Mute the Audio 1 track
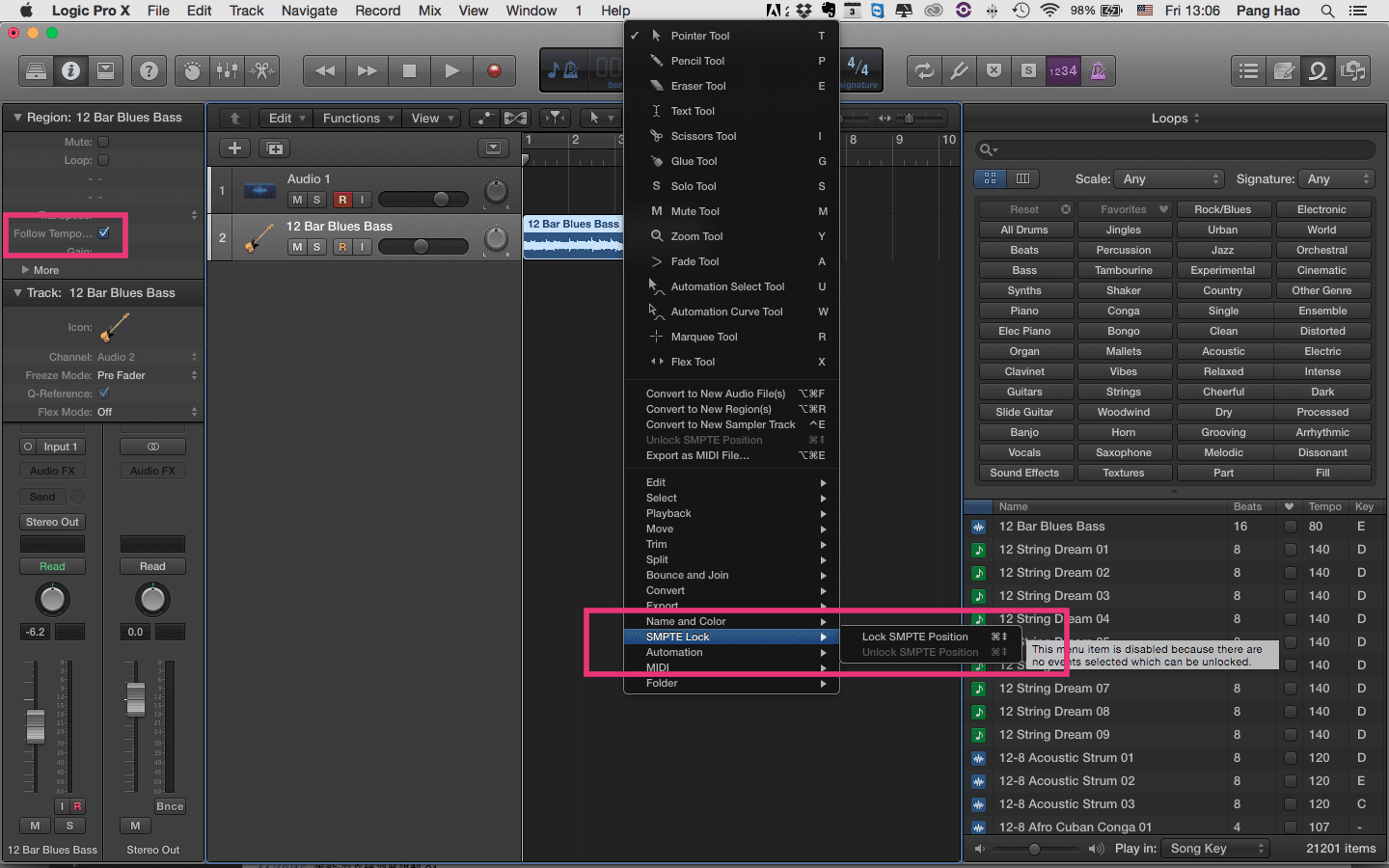The height and width of the screenshot is (868, 1389). pos(297,200)
